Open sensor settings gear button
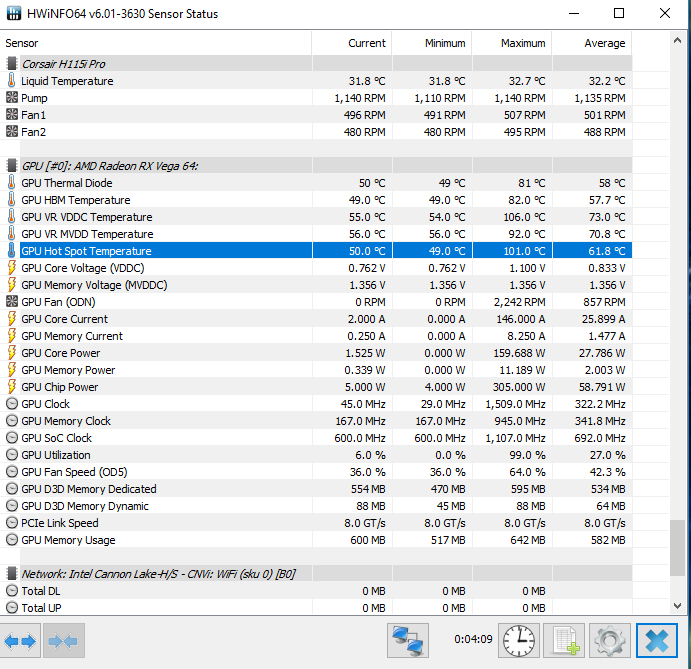 (x=609, y=640)
